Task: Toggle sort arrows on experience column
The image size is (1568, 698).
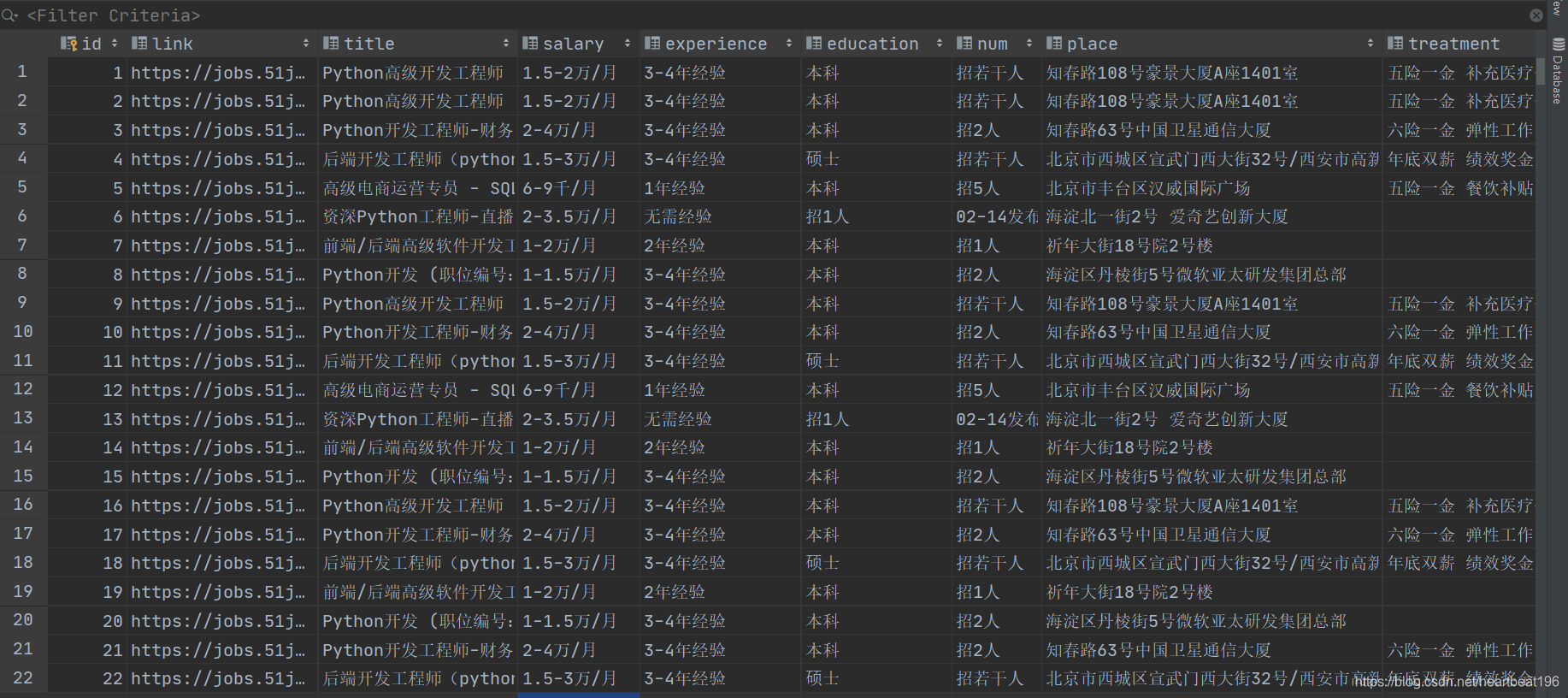Action: (788, 43)
